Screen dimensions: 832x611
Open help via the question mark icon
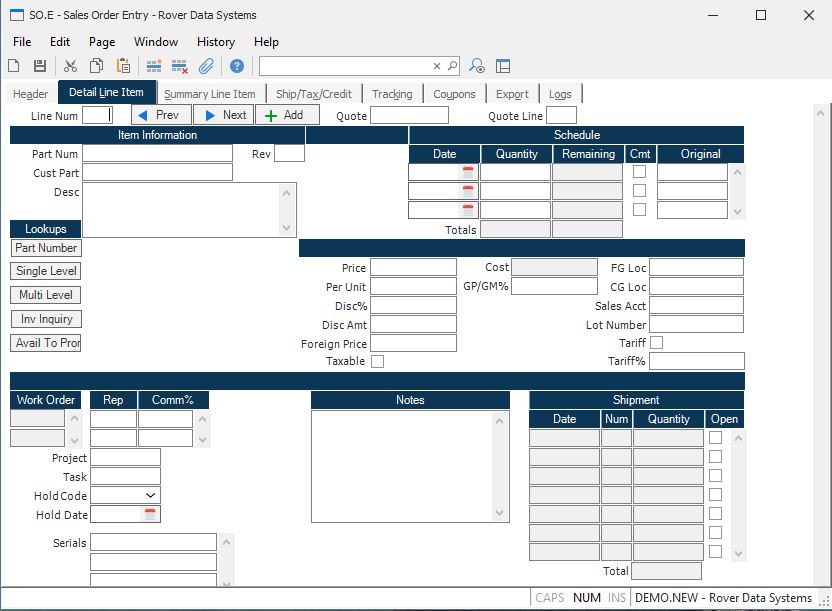coord(237,66)
